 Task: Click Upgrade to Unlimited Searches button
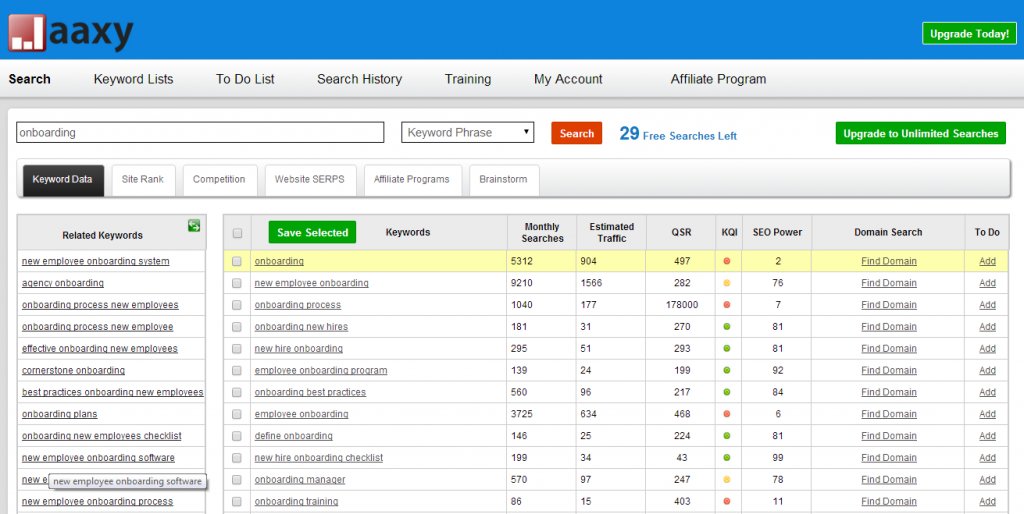[x=920, y=133]
